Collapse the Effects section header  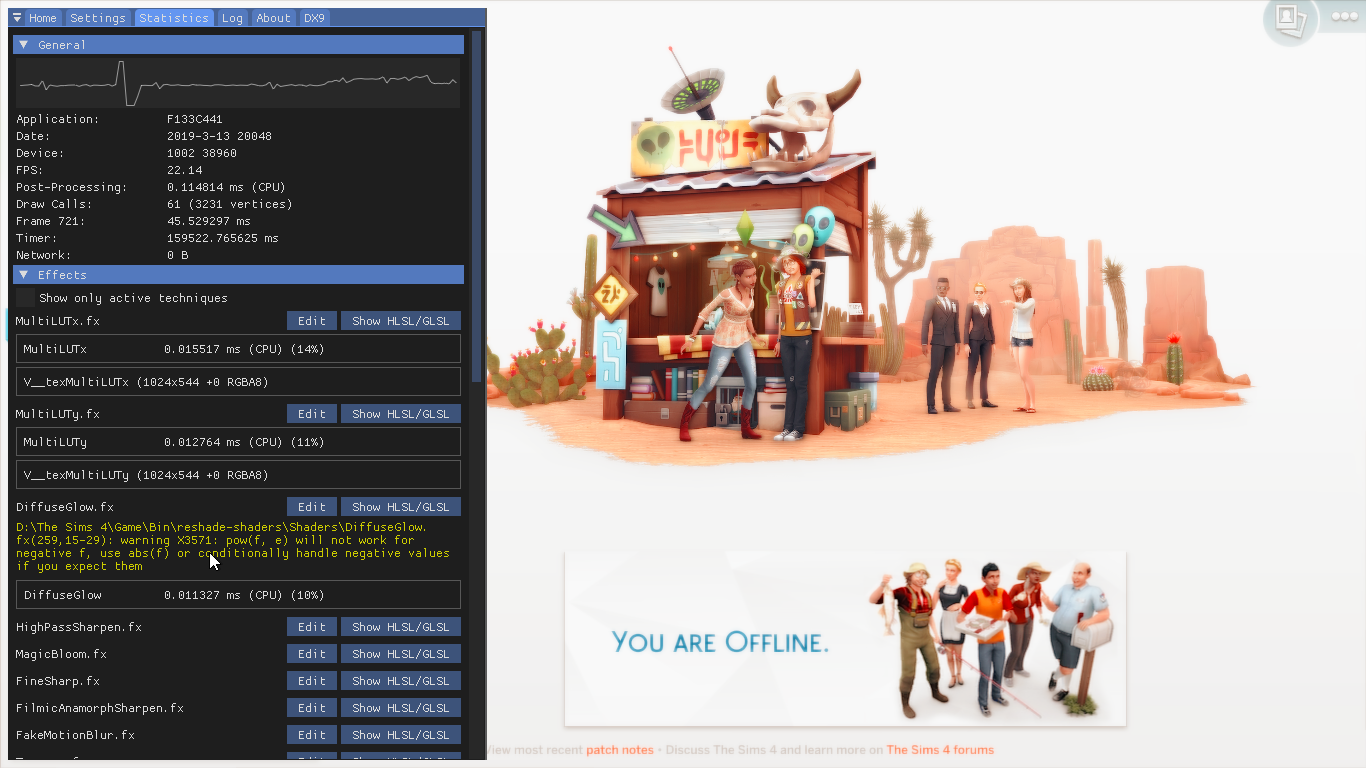pos(238,275)
